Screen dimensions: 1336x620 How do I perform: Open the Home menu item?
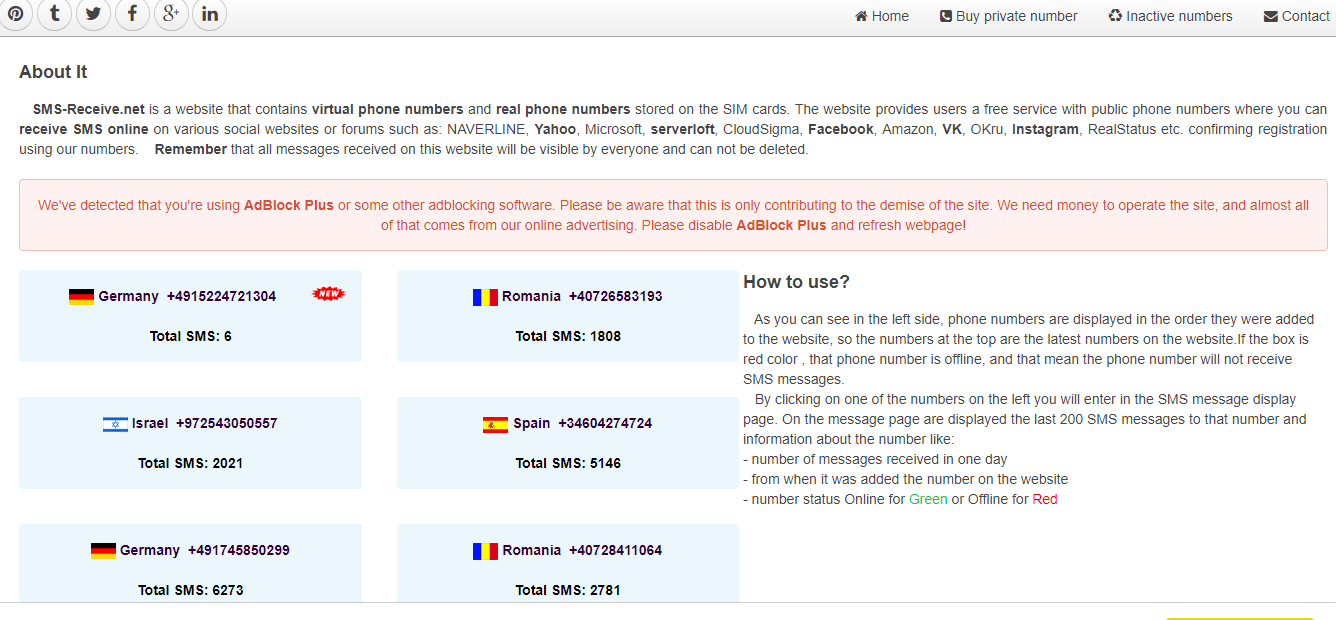pyautogui.click(x=881, y=16)
